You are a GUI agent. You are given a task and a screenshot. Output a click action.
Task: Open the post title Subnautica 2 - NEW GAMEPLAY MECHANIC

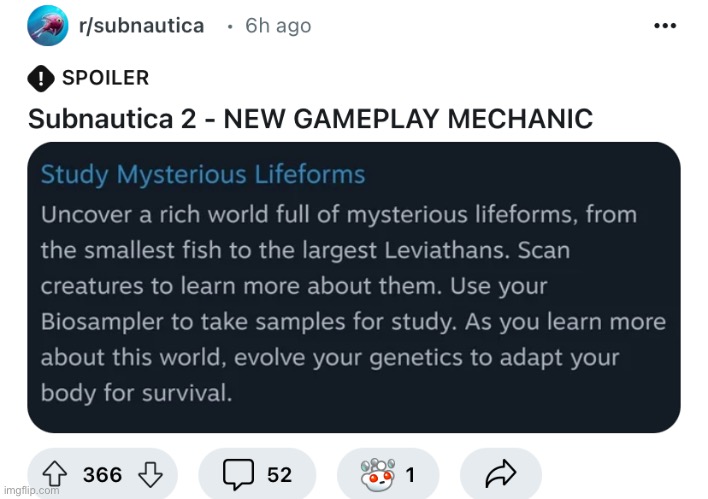coord(310,119)
